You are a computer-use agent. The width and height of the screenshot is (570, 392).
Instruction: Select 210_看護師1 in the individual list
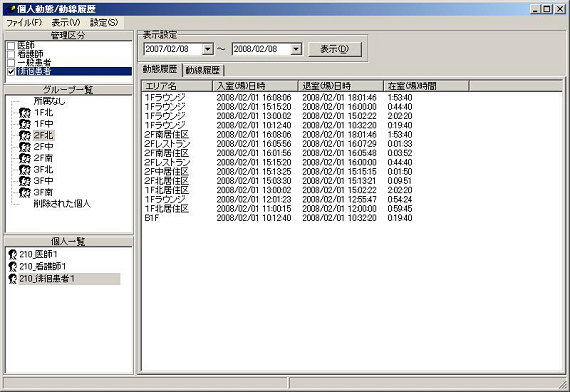click(x=43, y=267)
